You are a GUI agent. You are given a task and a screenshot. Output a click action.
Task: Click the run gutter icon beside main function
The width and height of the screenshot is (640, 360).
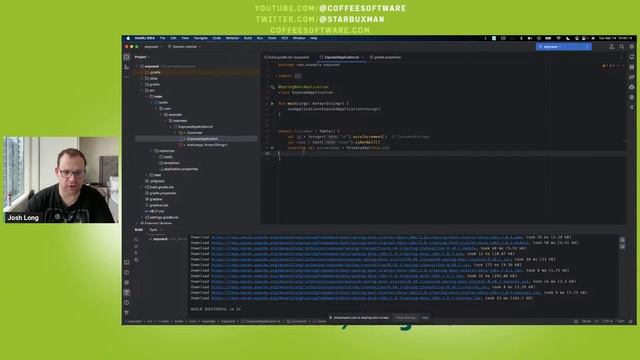tap(272, 104)
